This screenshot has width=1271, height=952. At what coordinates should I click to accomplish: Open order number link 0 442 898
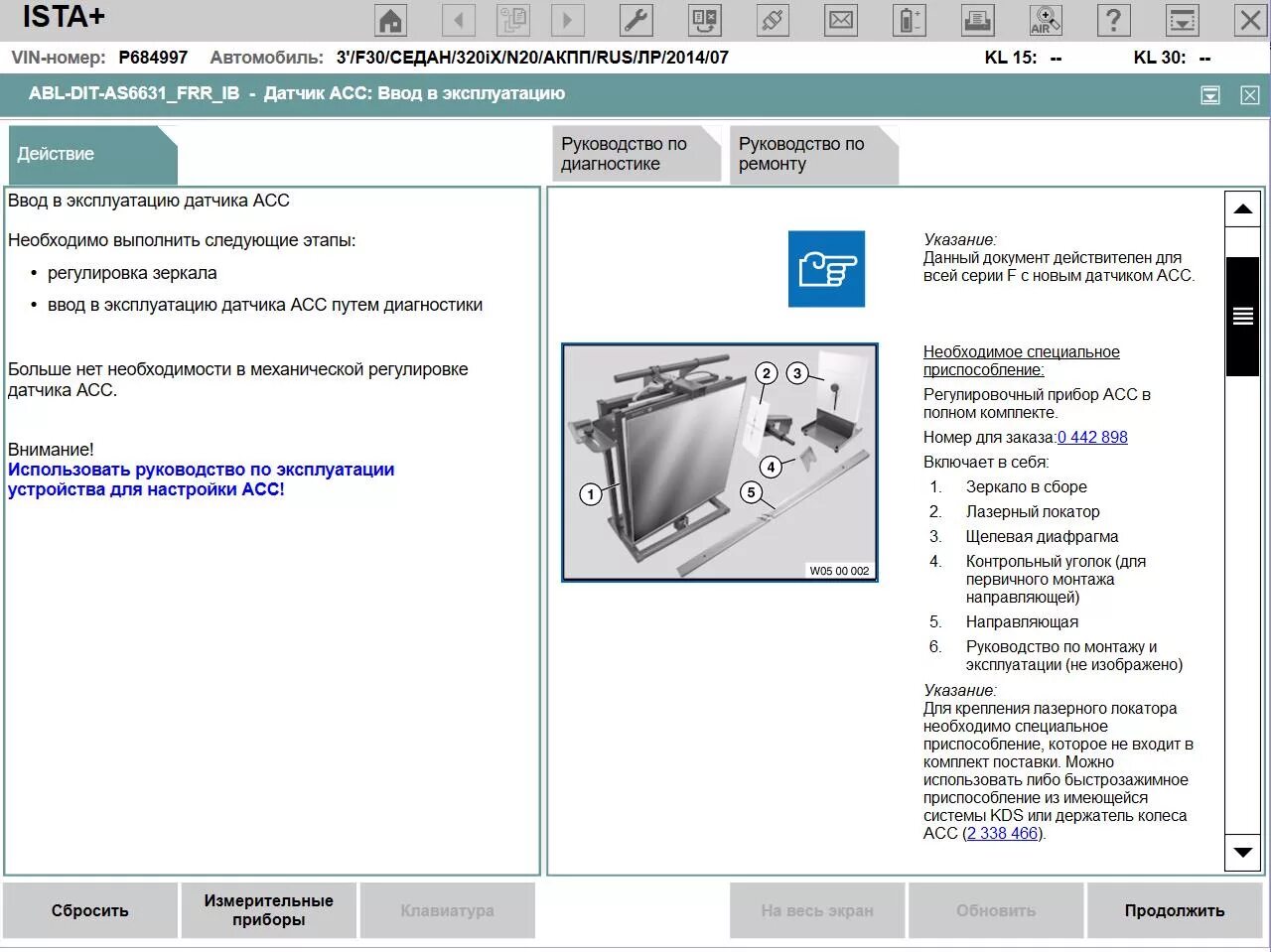pyautogui.click(x=1092, y=437)
